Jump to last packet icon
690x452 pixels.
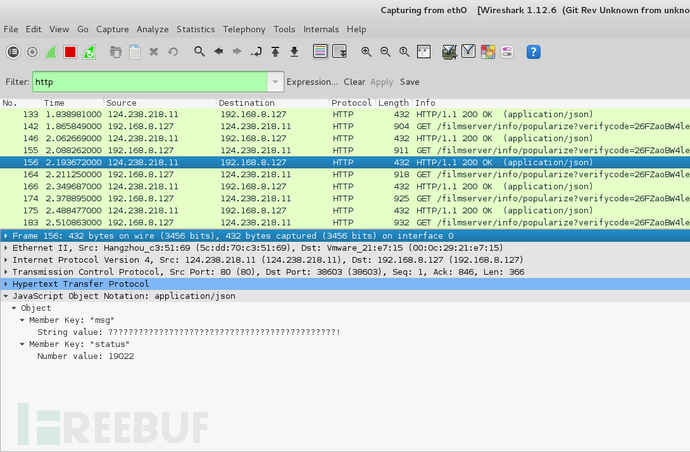click(x=294, y=52)
